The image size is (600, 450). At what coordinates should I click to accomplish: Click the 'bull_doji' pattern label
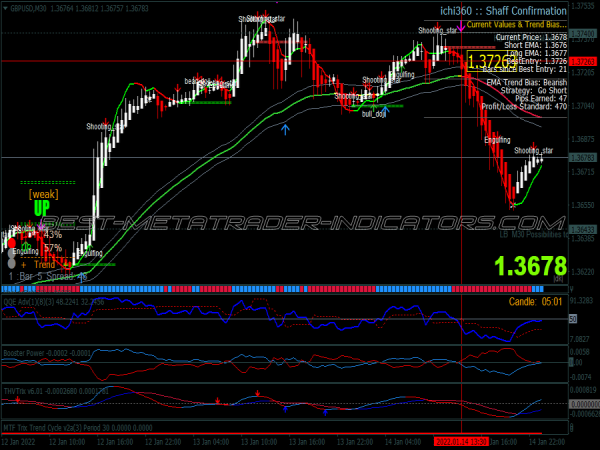373,114
